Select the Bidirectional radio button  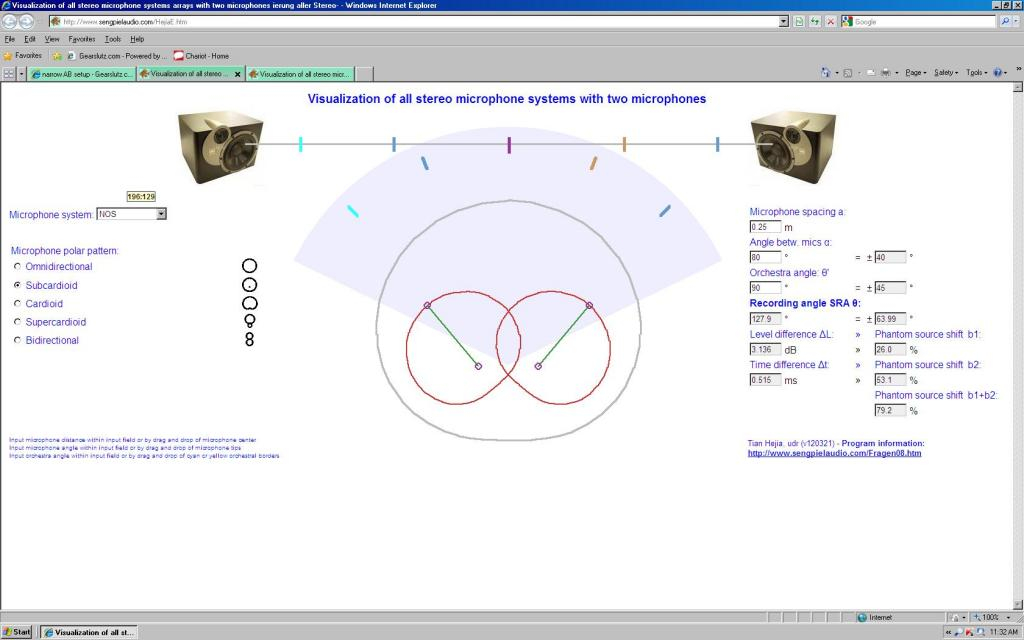17,341
